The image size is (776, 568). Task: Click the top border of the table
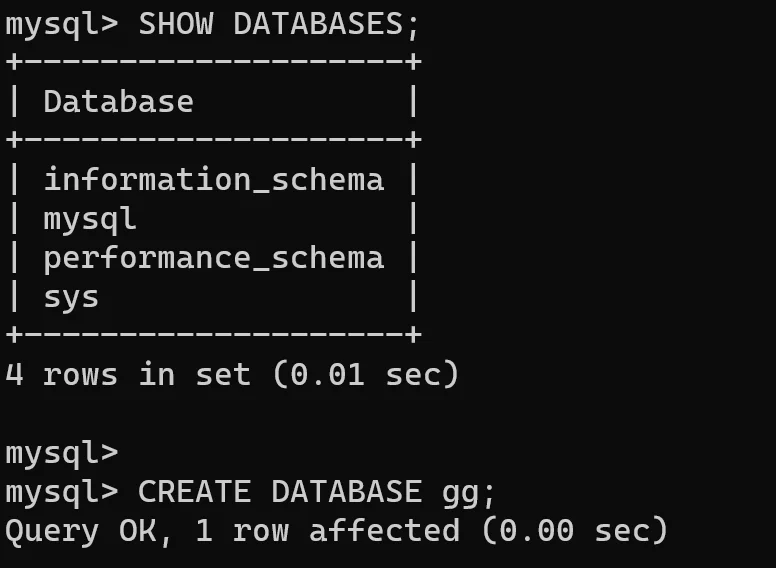(213, 62)
